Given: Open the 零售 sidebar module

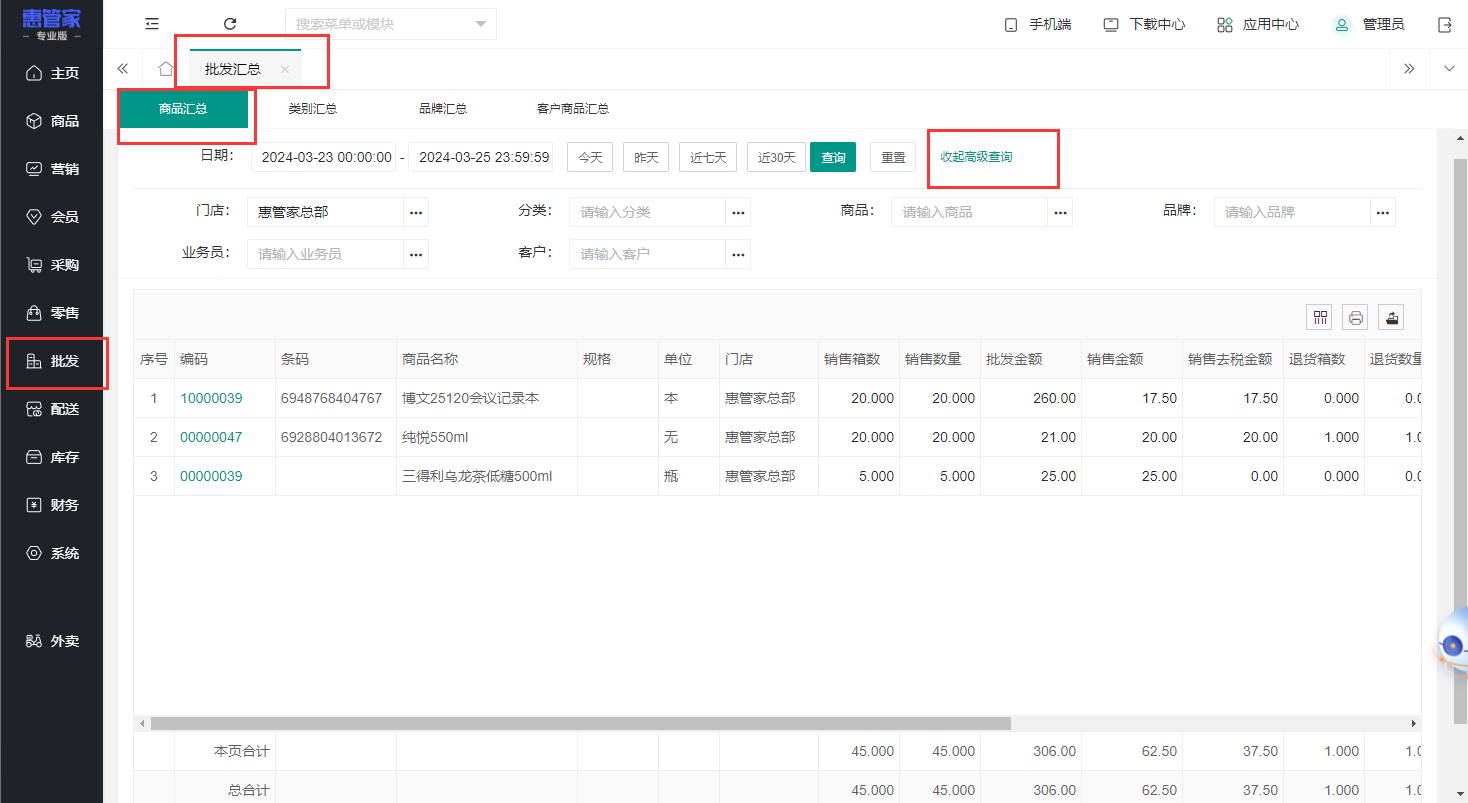Looking at the screenshot, I should [52, 313].
